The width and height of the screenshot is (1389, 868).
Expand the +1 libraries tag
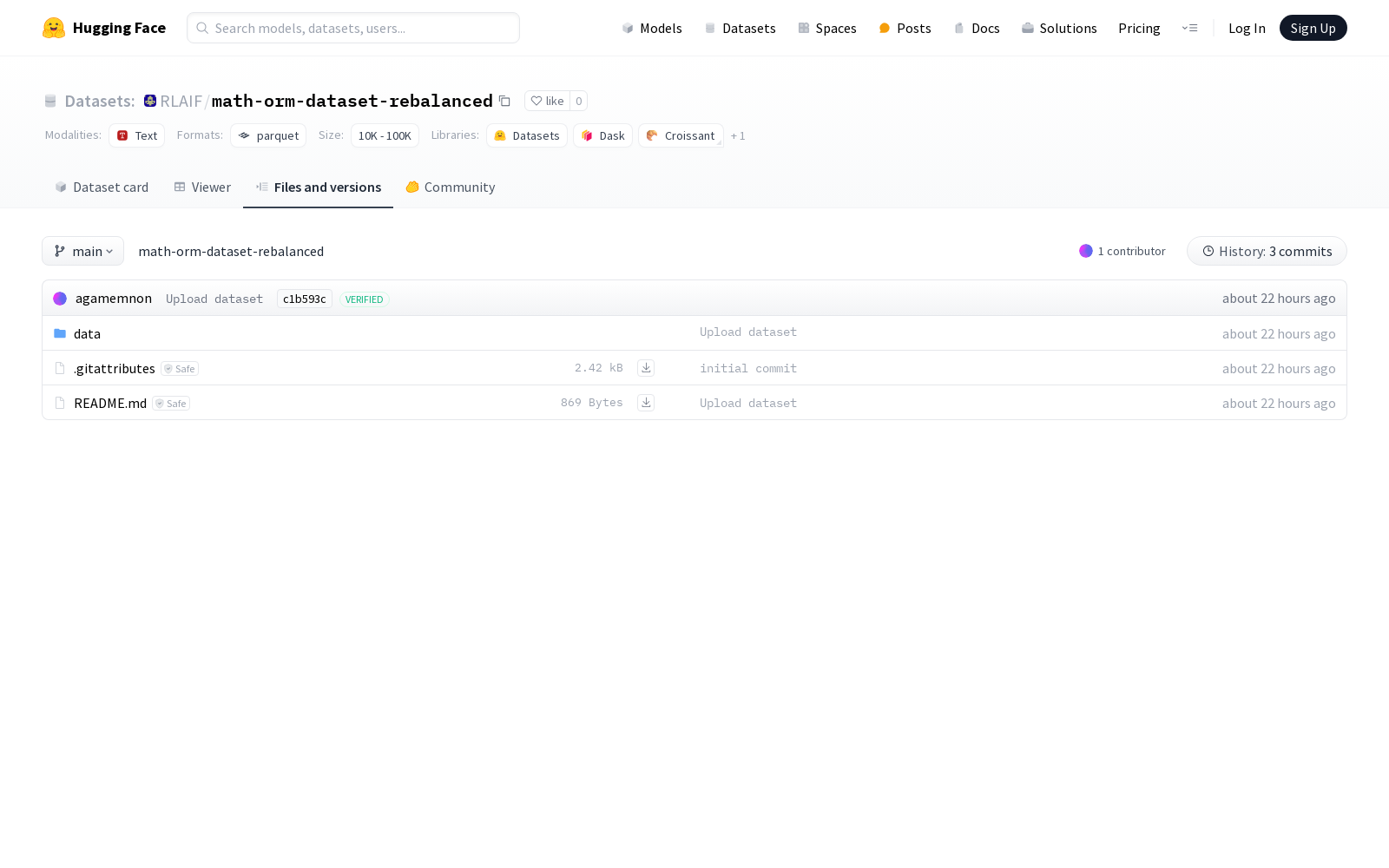tap(738, 135)
